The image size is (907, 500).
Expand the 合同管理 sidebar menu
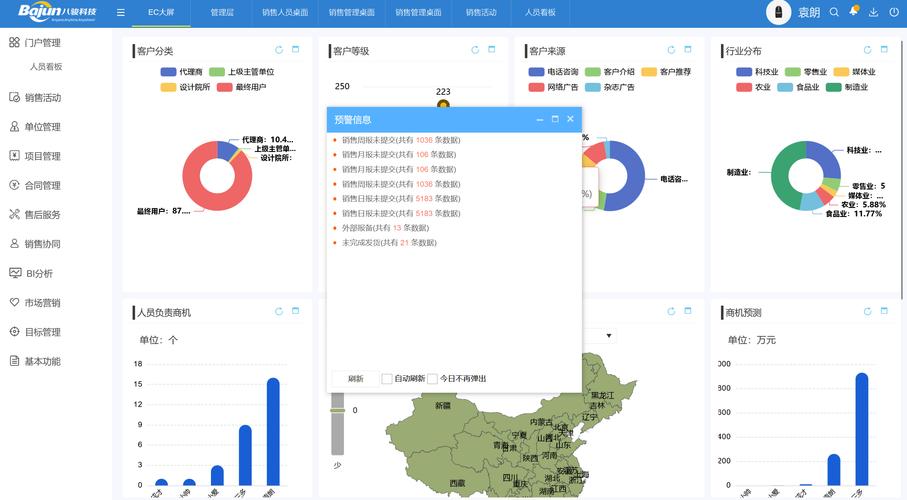(42, 185)
